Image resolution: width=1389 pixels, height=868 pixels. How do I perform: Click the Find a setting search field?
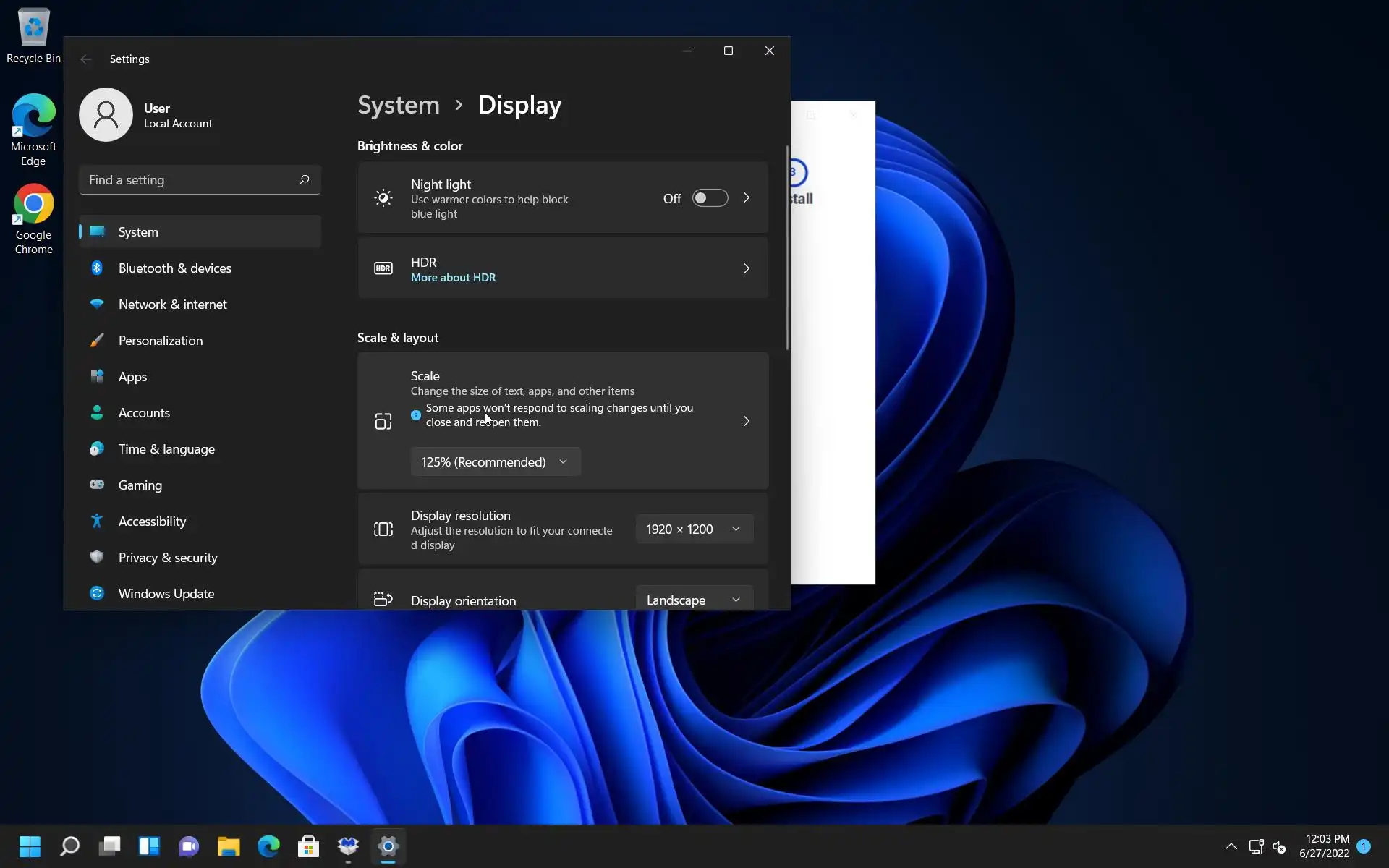[x=188, y=179]
